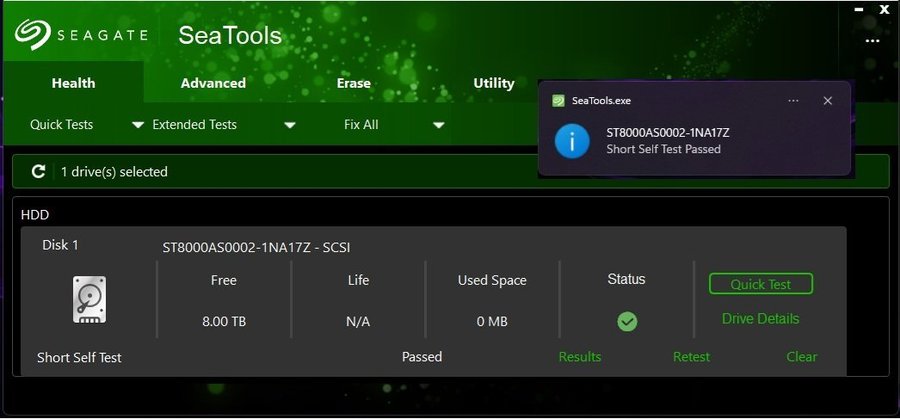Minimize the SeaTools window
The width and height of the screenshot is (900, 419).
pyautogui.click(x=859, y=10)
